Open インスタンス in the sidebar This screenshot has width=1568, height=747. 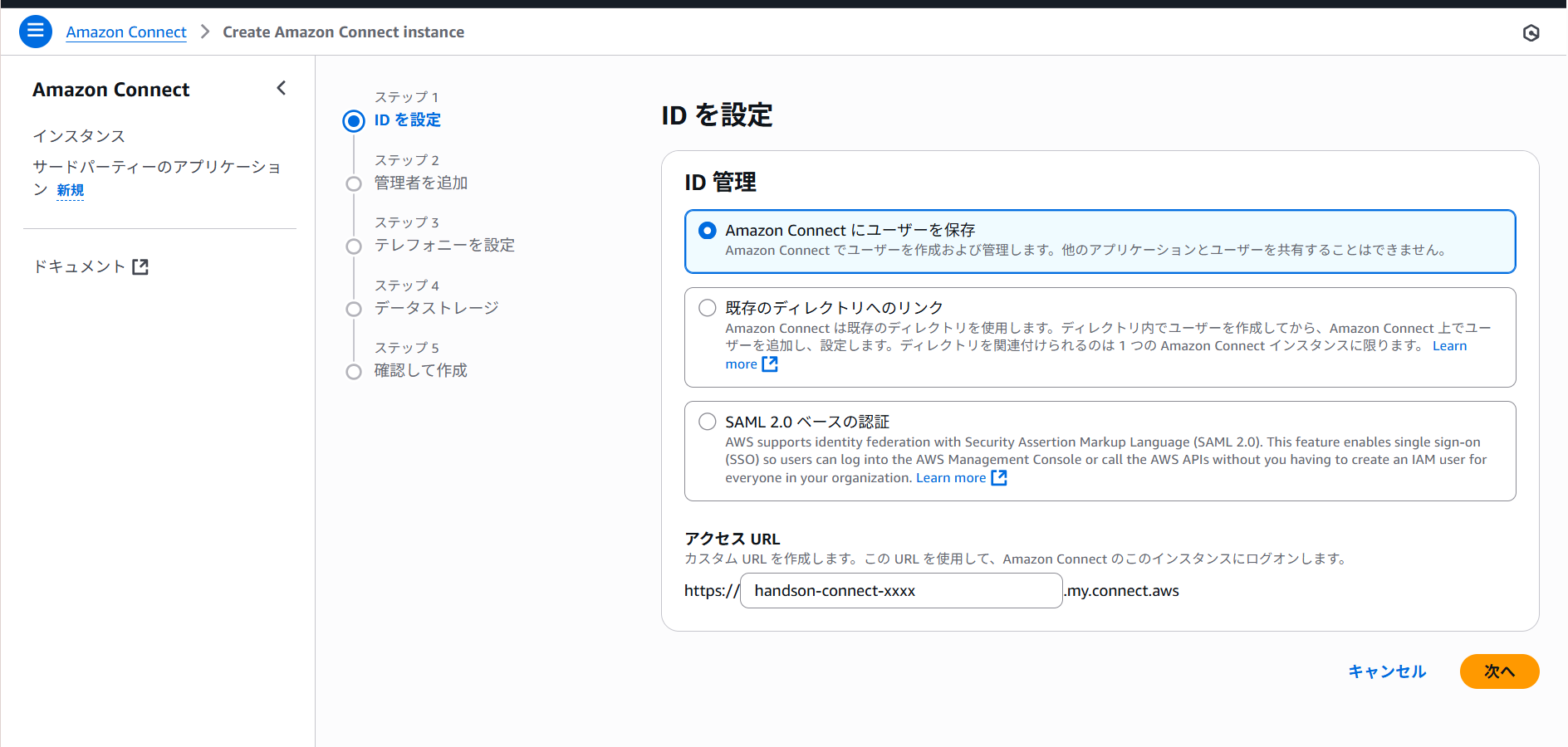coord(79,135)
